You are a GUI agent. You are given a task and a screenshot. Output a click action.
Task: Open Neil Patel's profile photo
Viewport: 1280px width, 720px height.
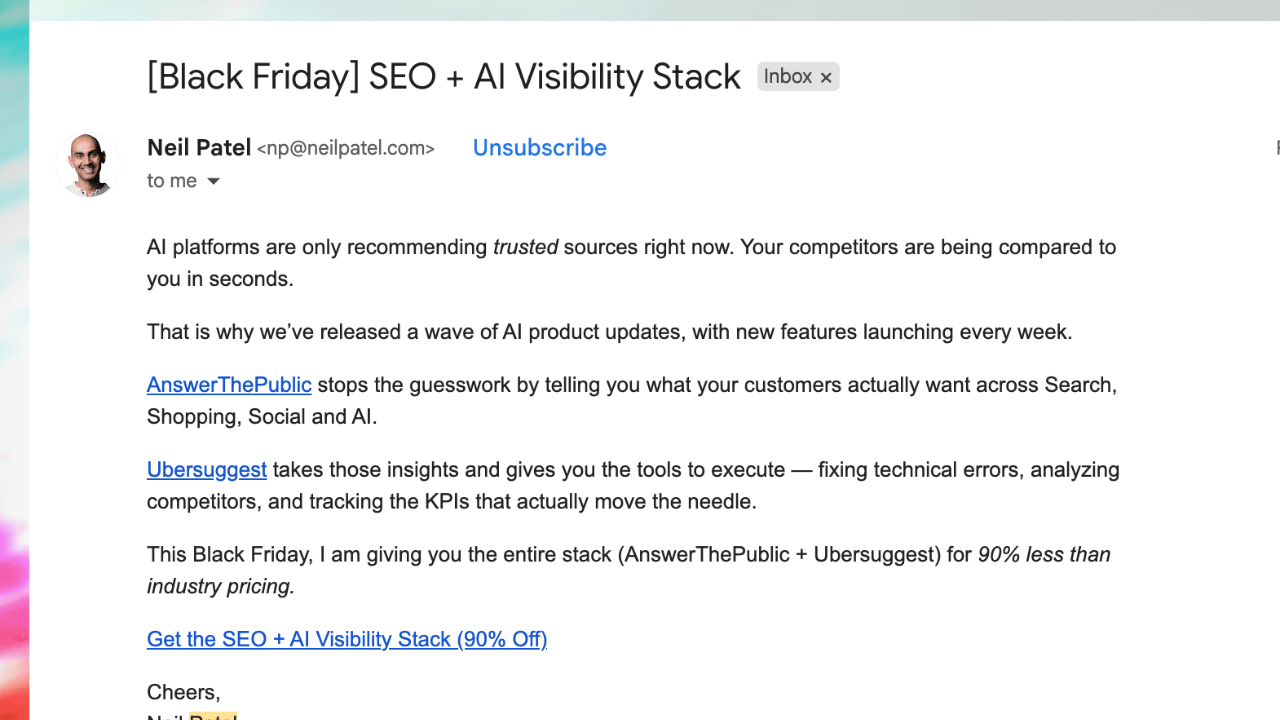point(89,165)
